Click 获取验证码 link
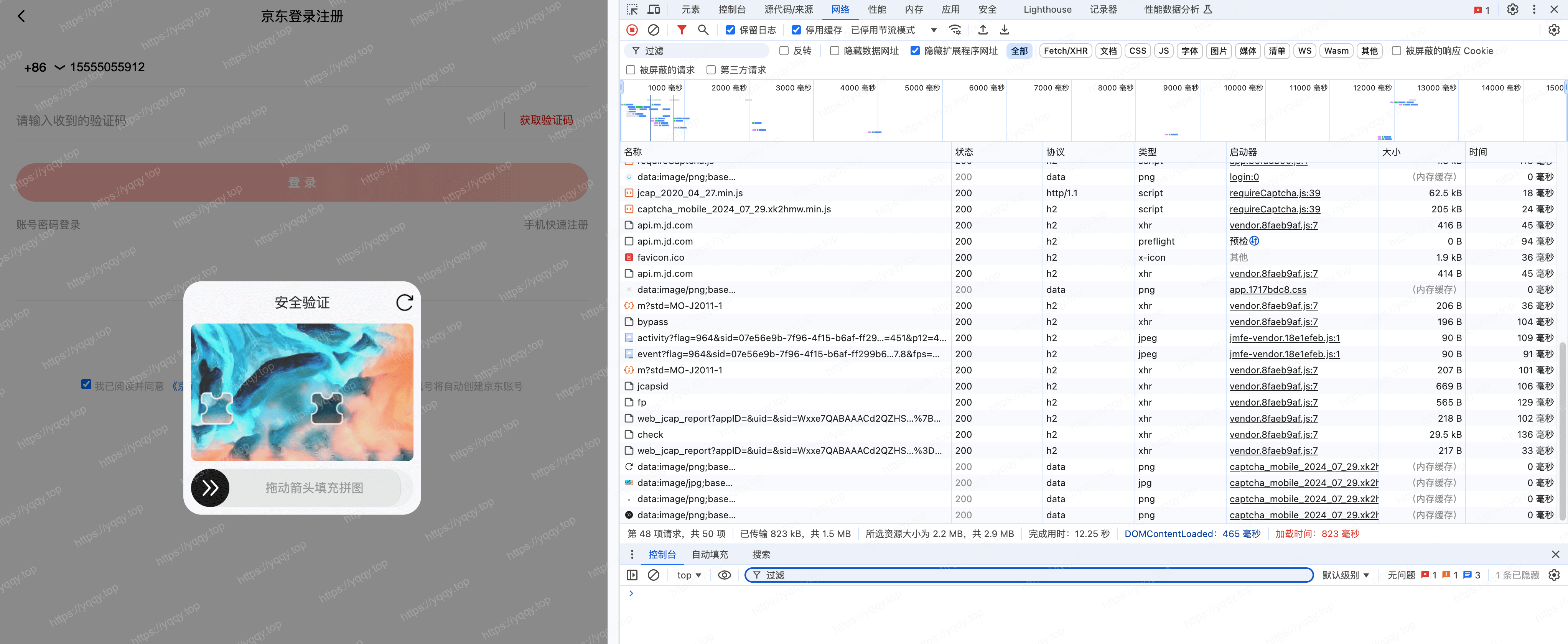 (546, 120)
